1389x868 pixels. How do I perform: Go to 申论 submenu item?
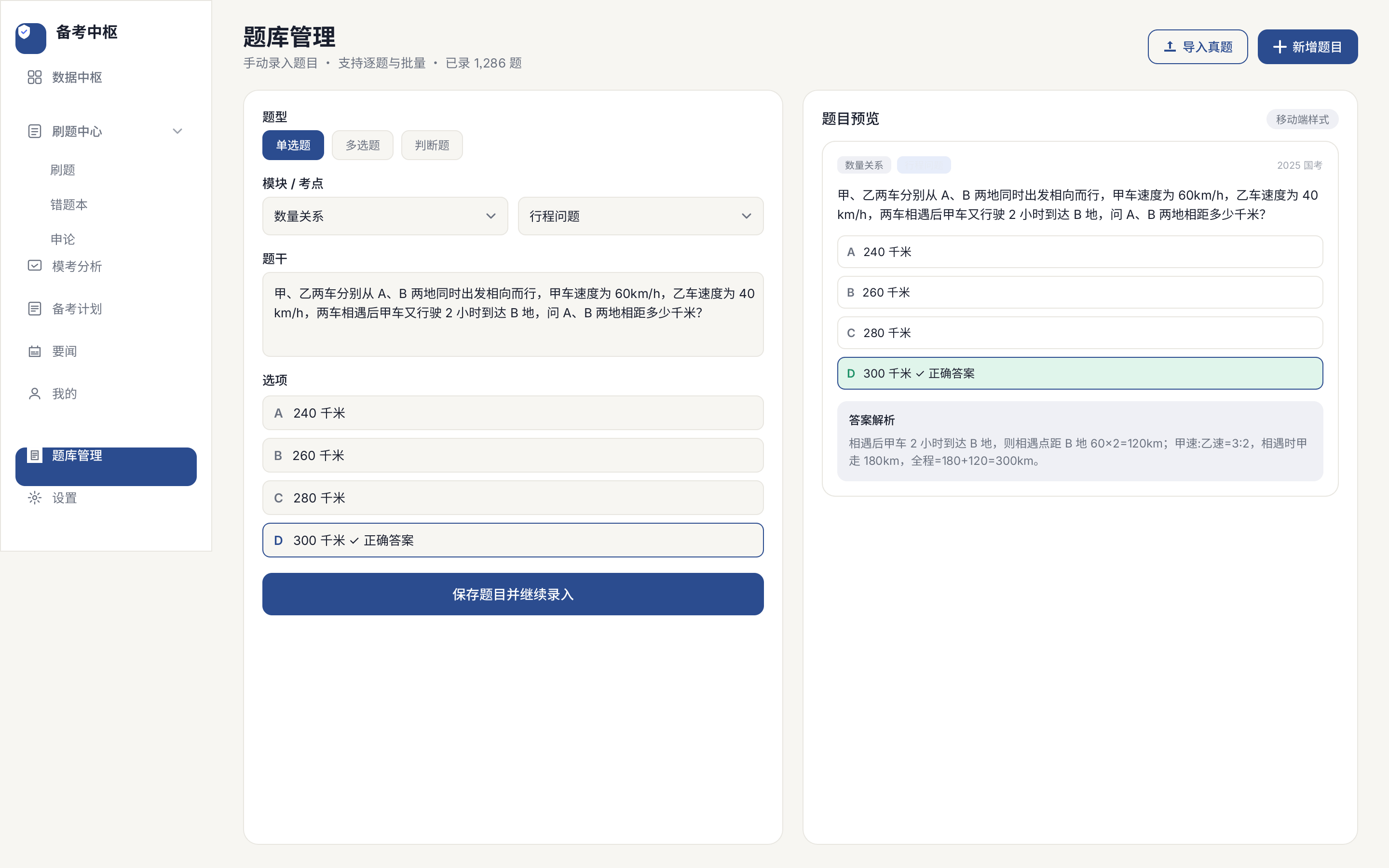click(x=63, y=239)
